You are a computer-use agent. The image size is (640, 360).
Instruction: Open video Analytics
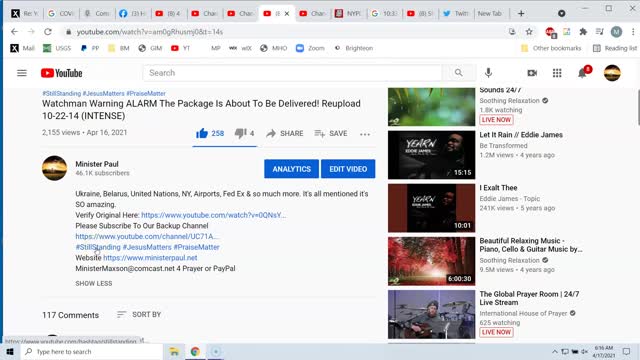click(291, 169)
